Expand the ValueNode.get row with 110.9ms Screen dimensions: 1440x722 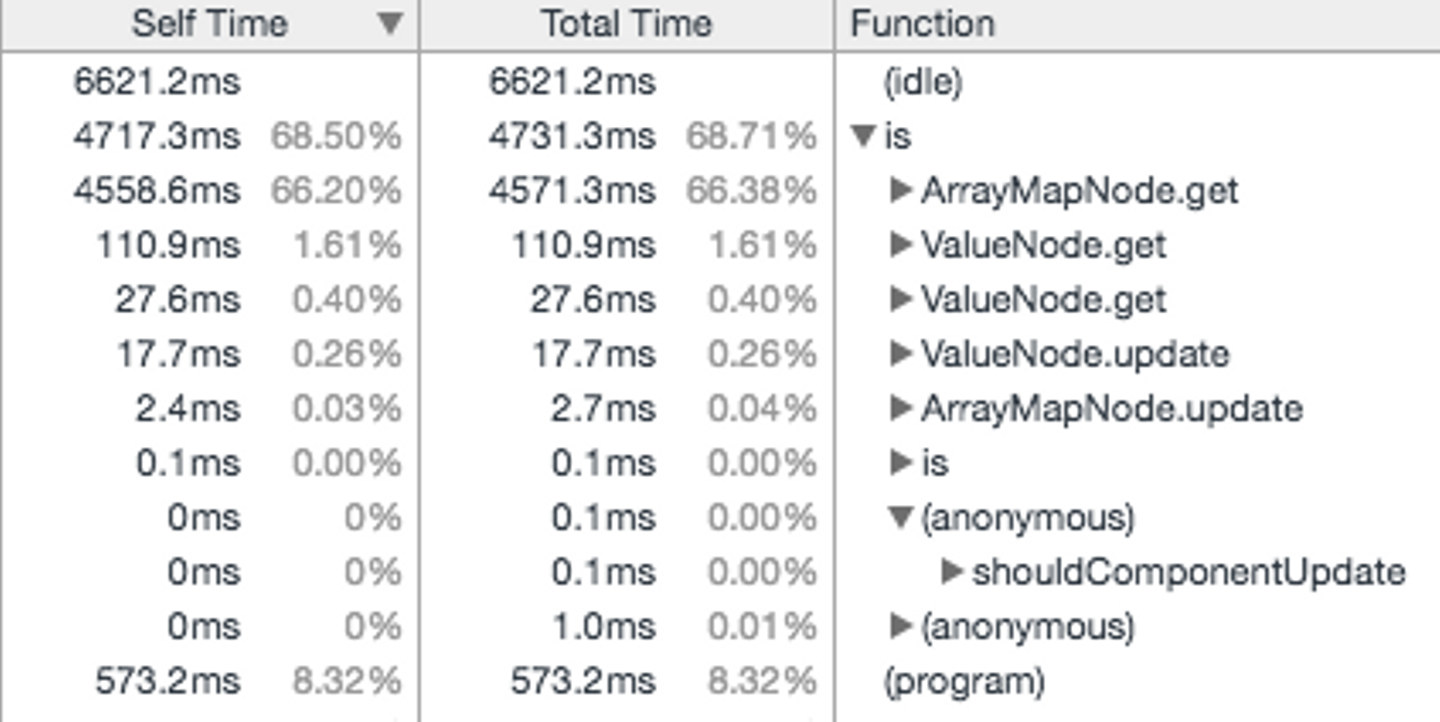901,244
